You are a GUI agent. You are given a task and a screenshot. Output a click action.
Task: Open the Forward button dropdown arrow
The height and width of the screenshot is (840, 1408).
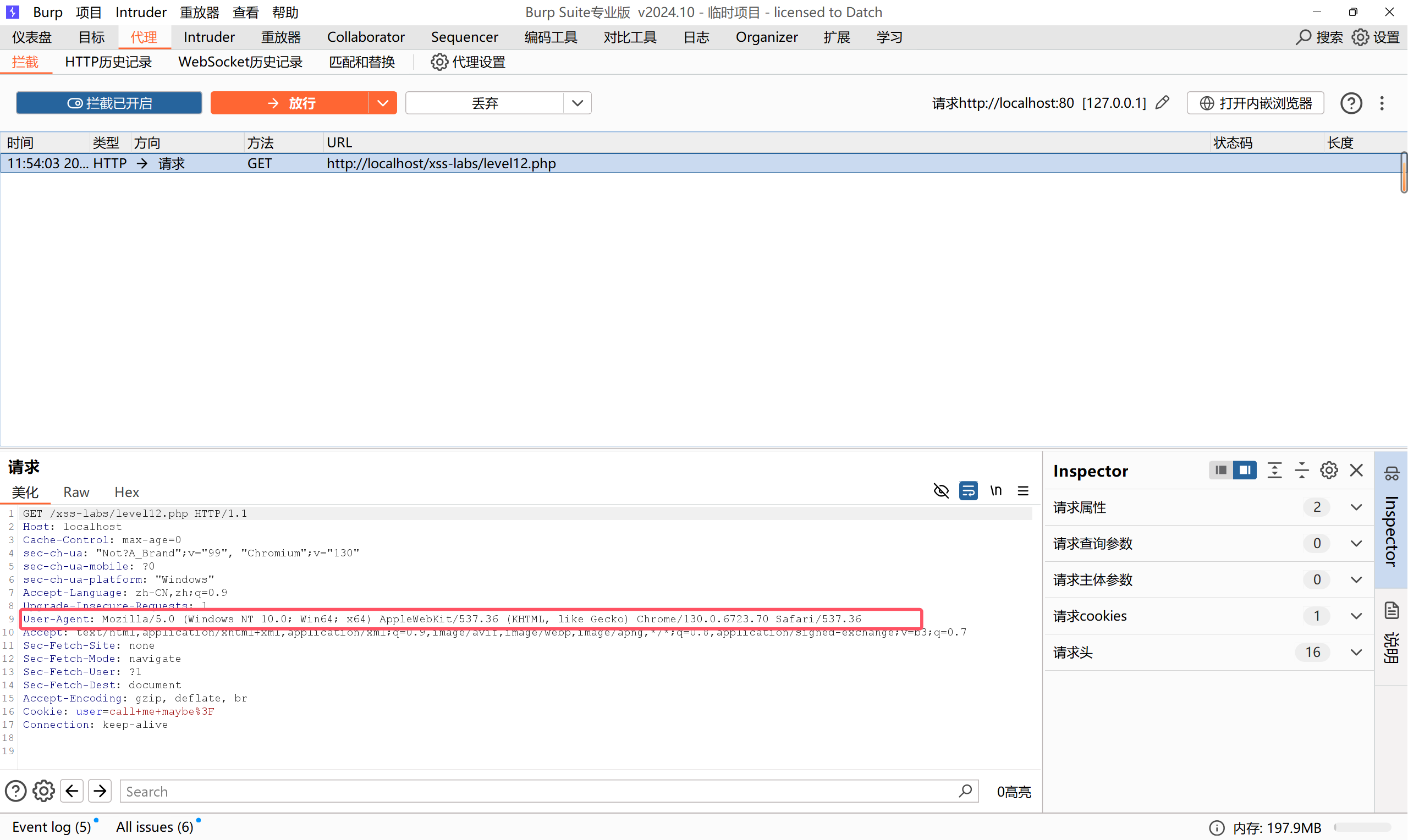383,103
